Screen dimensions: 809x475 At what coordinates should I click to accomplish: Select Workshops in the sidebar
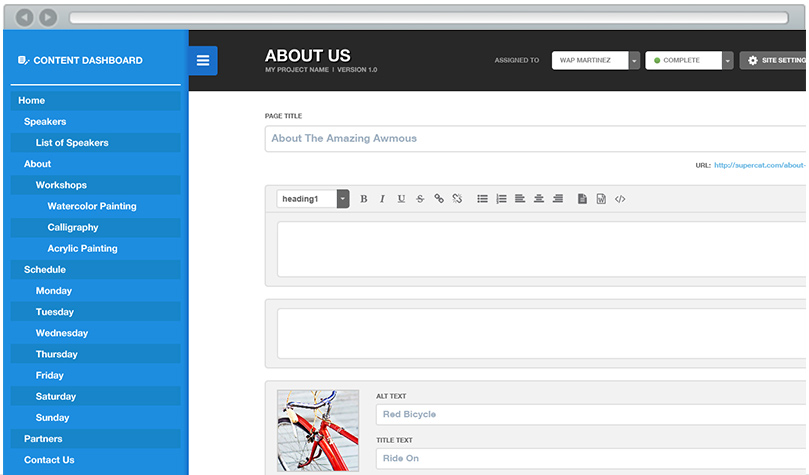(x=95, y=185)
